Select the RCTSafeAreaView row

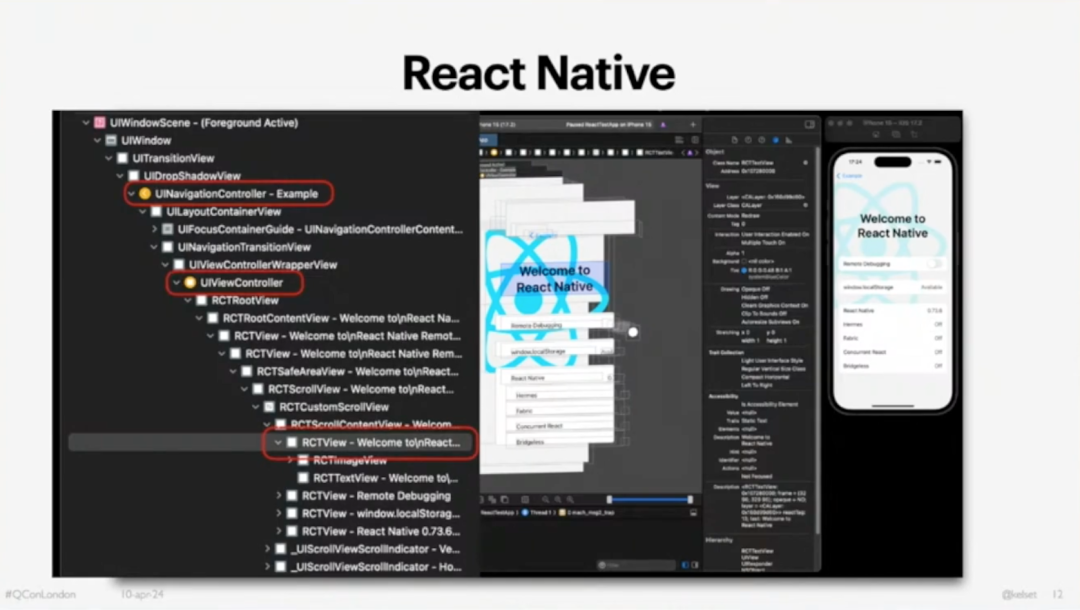click(357, 372)
